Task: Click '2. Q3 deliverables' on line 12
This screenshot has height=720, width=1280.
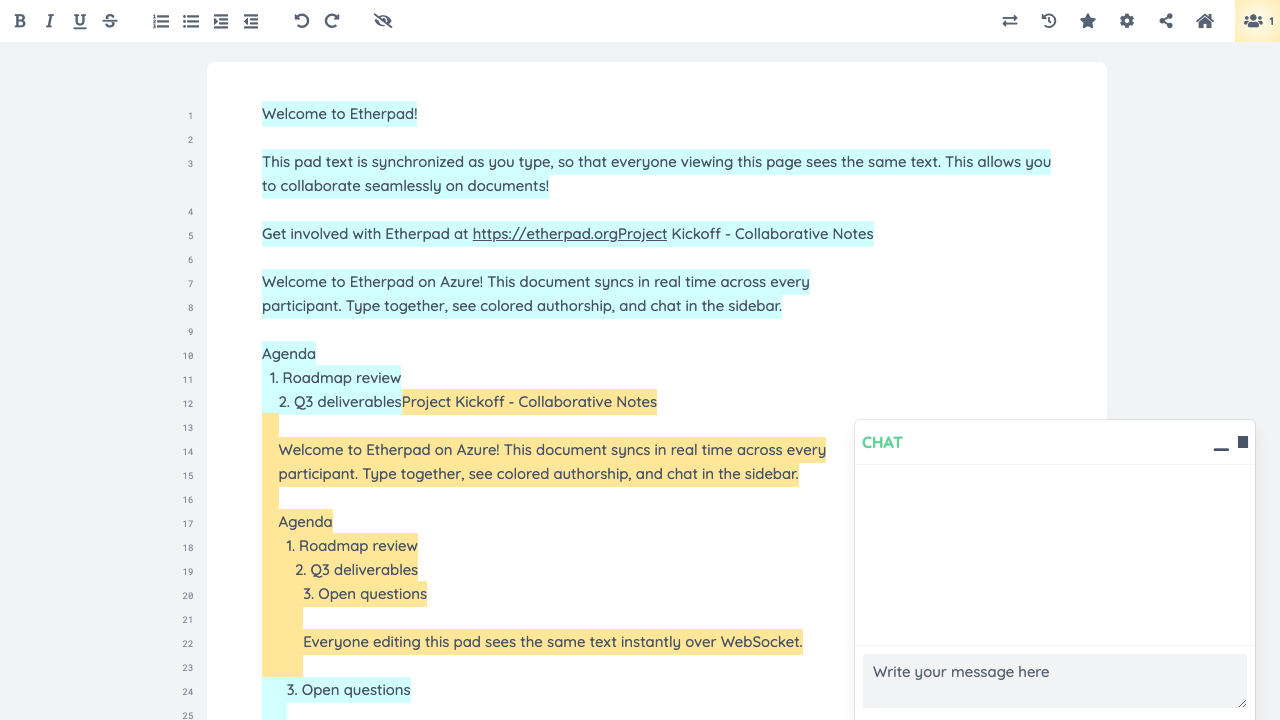Action: pyautogui.click(x=340, y=402)
